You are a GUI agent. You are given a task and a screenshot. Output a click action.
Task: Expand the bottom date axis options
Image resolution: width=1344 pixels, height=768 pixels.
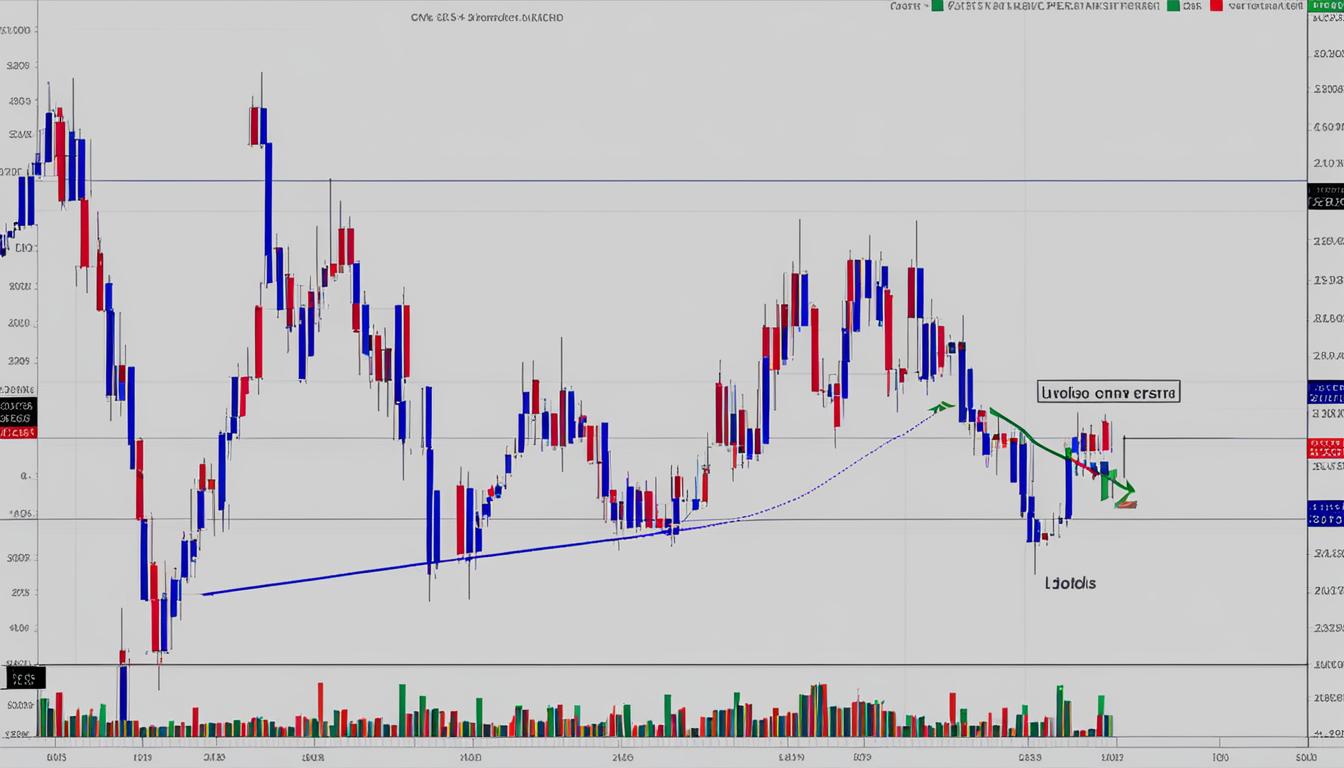pos(660,757)
